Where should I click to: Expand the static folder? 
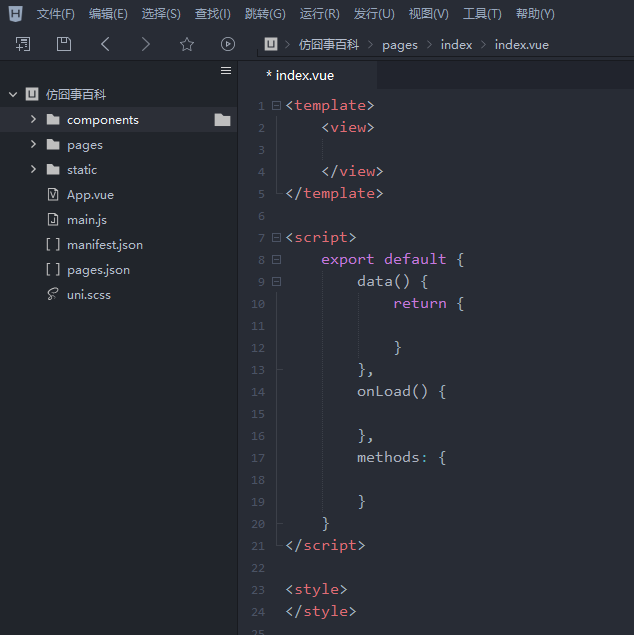pyautogui.click(x=33, y=169)
